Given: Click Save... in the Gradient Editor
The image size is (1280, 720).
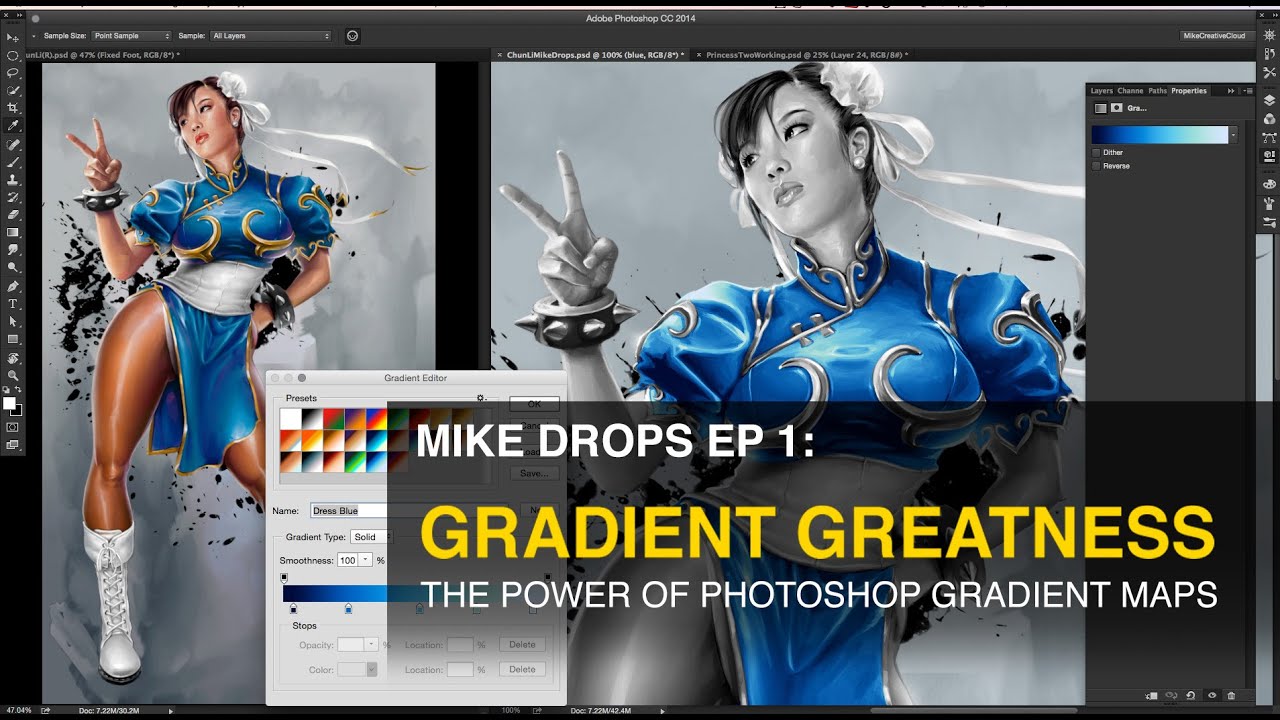Looking at the screenshot, I should (x=534, y=473).
